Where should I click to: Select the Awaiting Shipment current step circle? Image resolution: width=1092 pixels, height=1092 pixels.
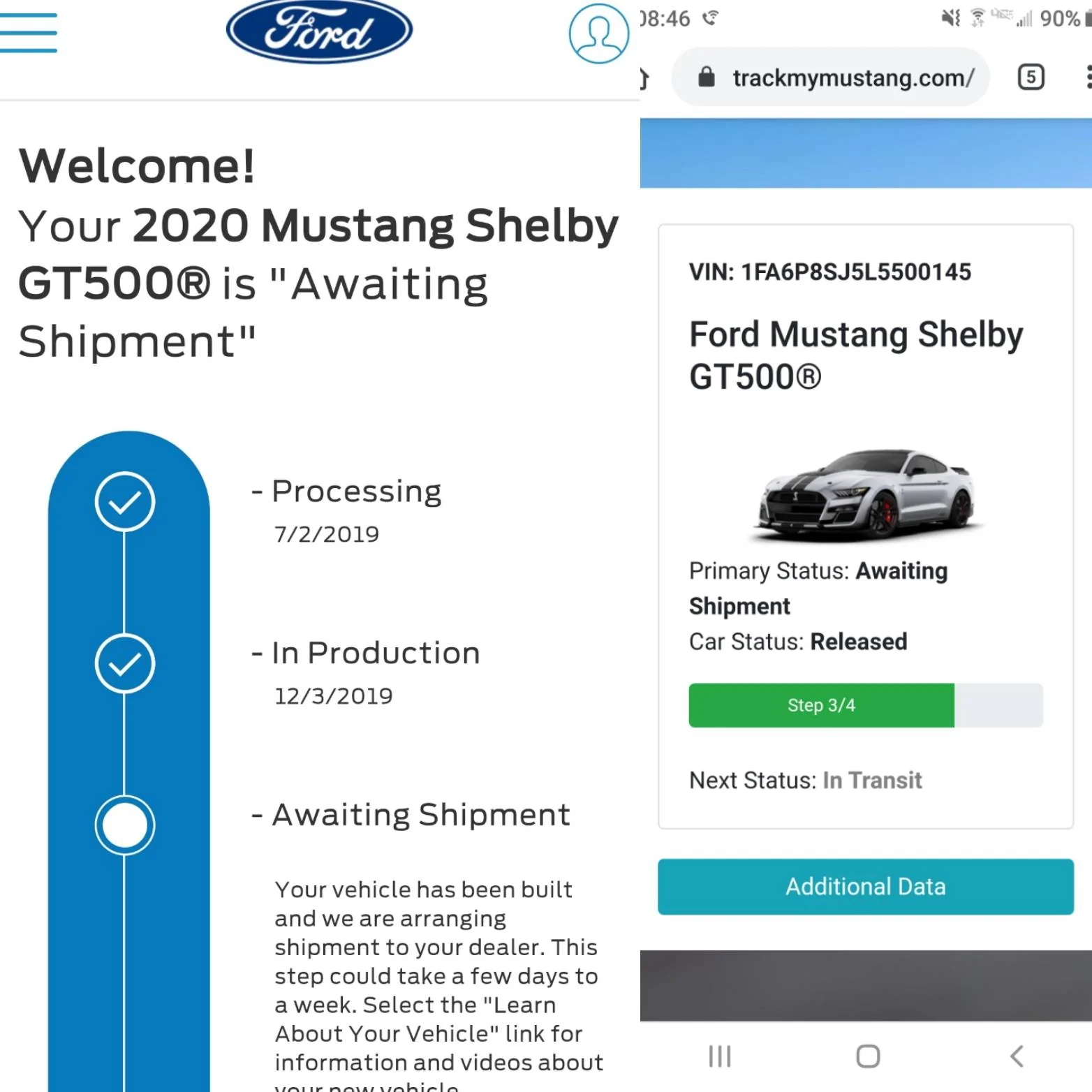[x=124, y=825]
